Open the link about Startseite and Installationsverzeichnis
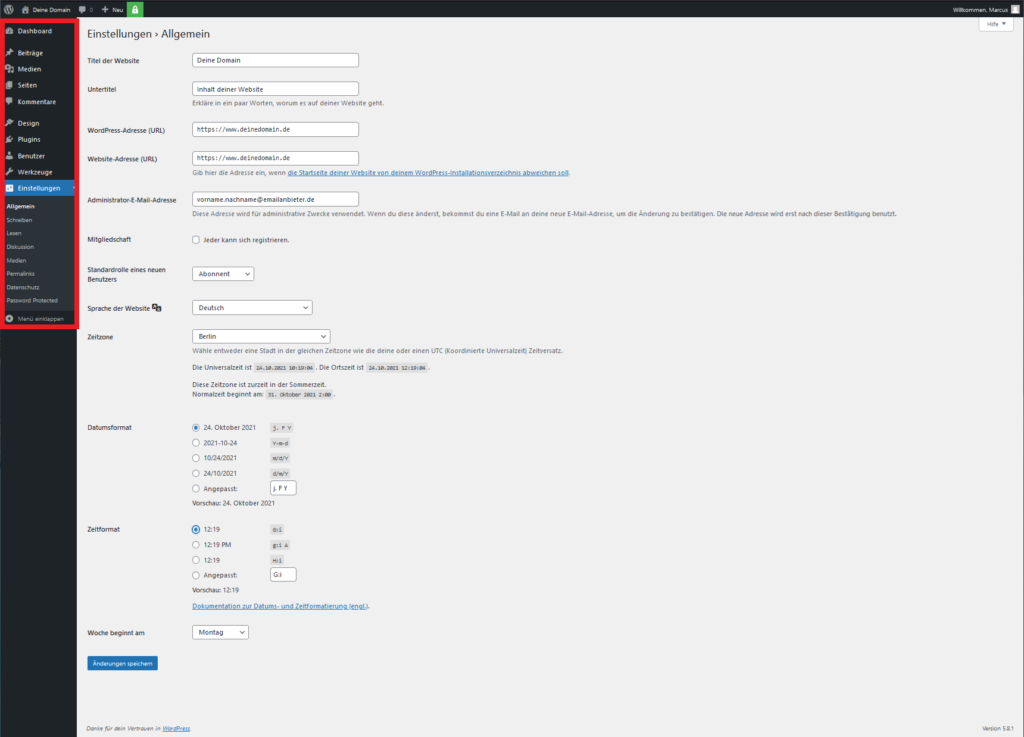 tap(428, 173)
